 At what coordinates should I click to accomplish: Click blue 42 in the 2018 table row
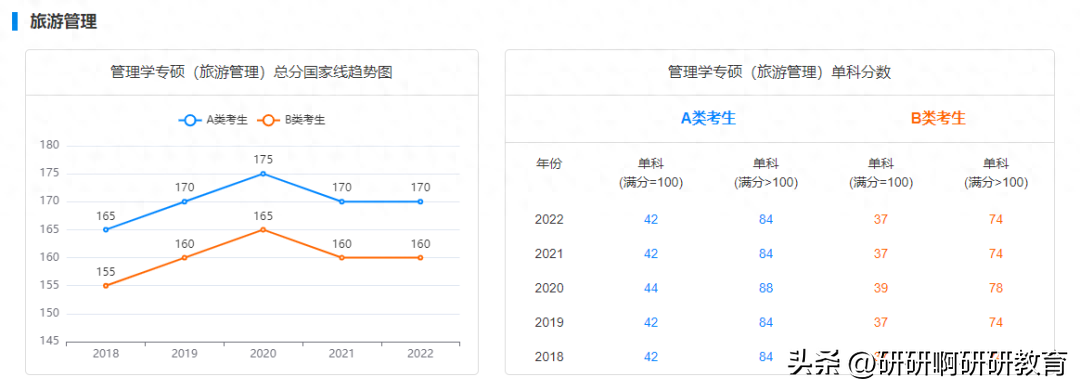pos(651,357)
